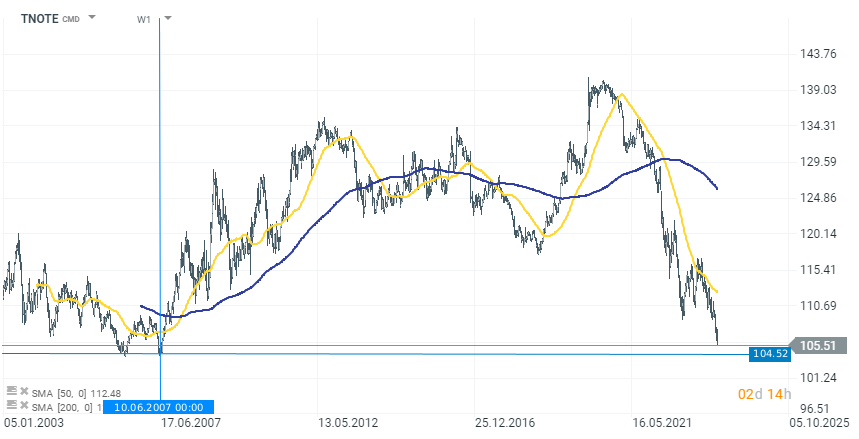Viewport: 859px width, 439px height.
Task: Click the 139.03 price axis label
Action: 818,89
